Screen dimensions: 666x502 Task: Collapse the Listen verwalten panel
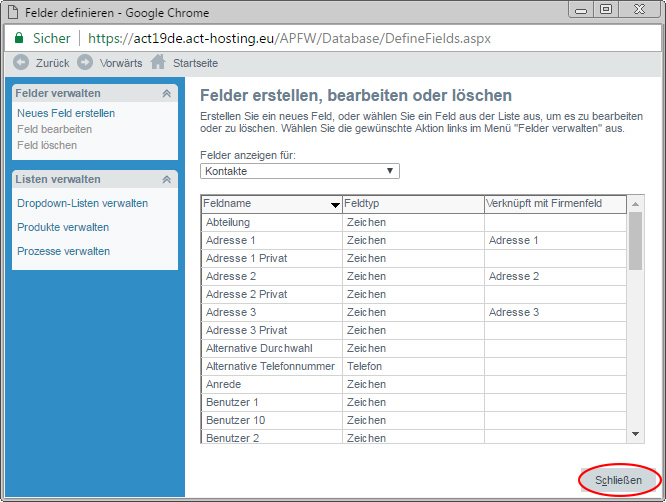(166, 179)
